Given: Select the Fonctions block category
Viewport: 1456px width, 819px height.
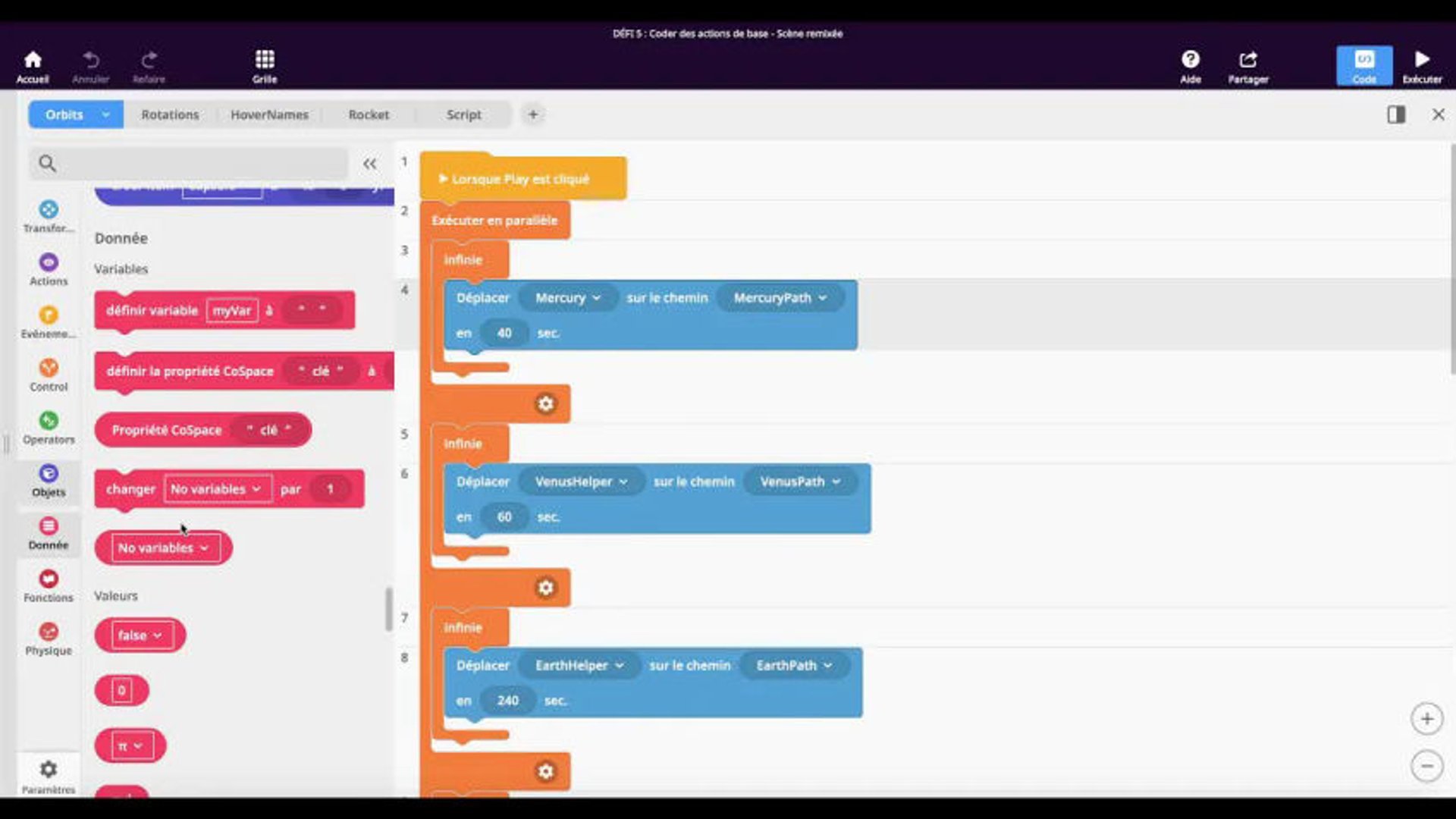Looking at the screenshot, I should (49, 587).
